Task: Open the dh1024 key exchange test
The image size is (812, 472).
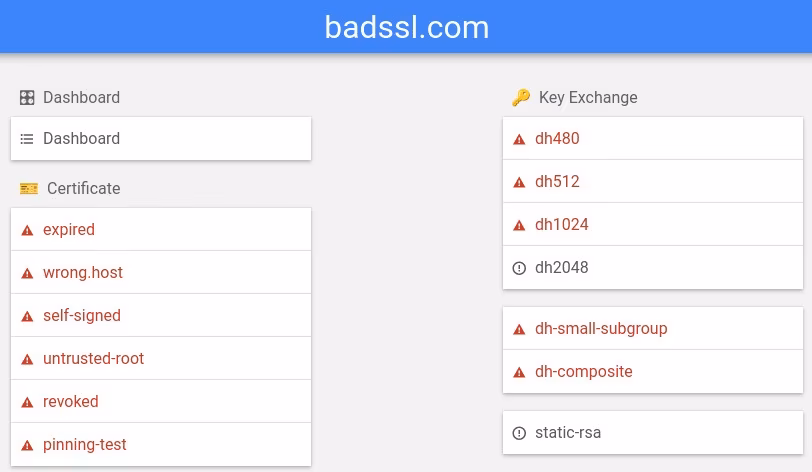Action: pyautogui.click(x=562, y=225)
